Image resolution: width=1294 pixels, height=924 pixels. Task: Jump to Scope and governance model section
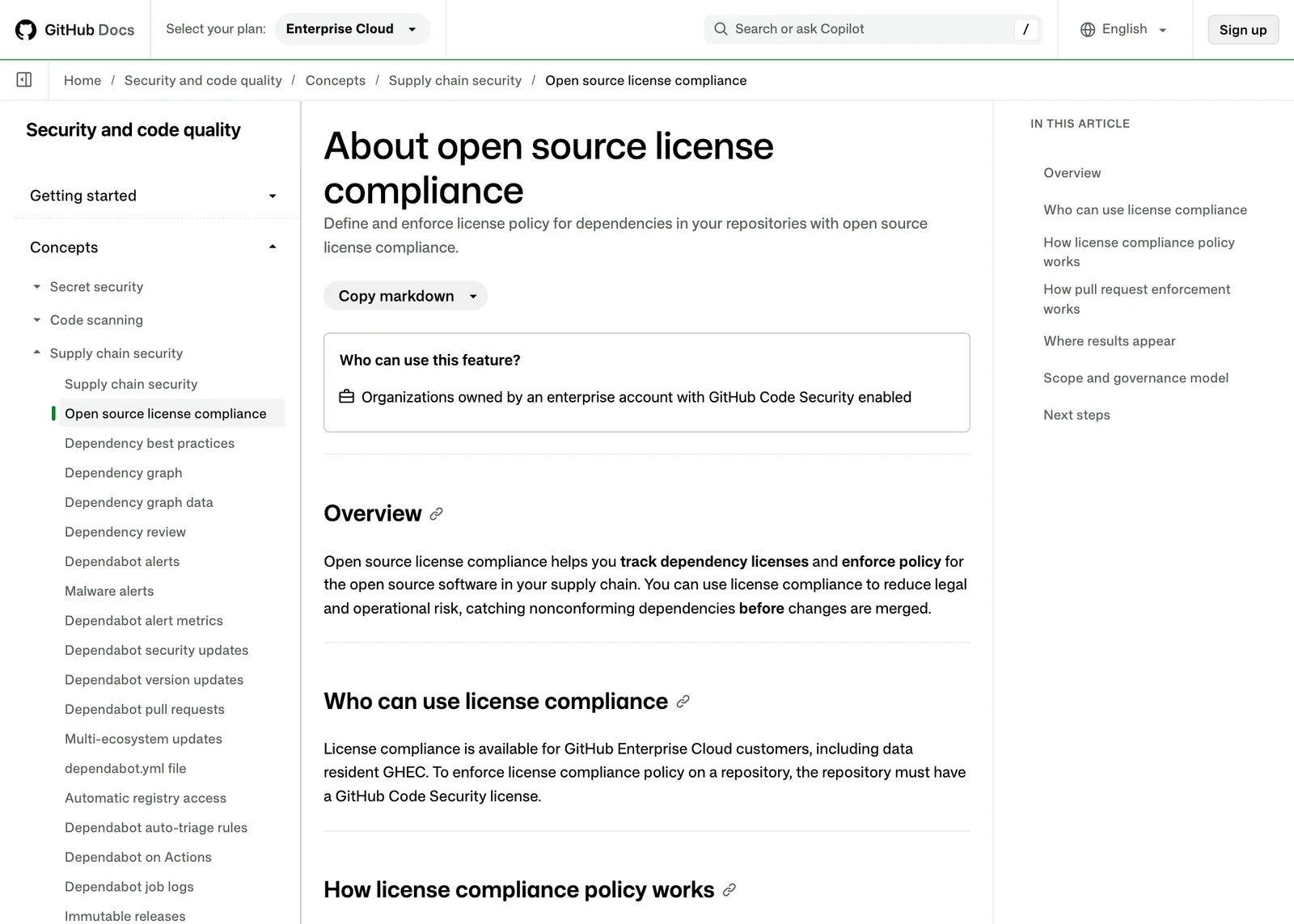[1135, 378]
